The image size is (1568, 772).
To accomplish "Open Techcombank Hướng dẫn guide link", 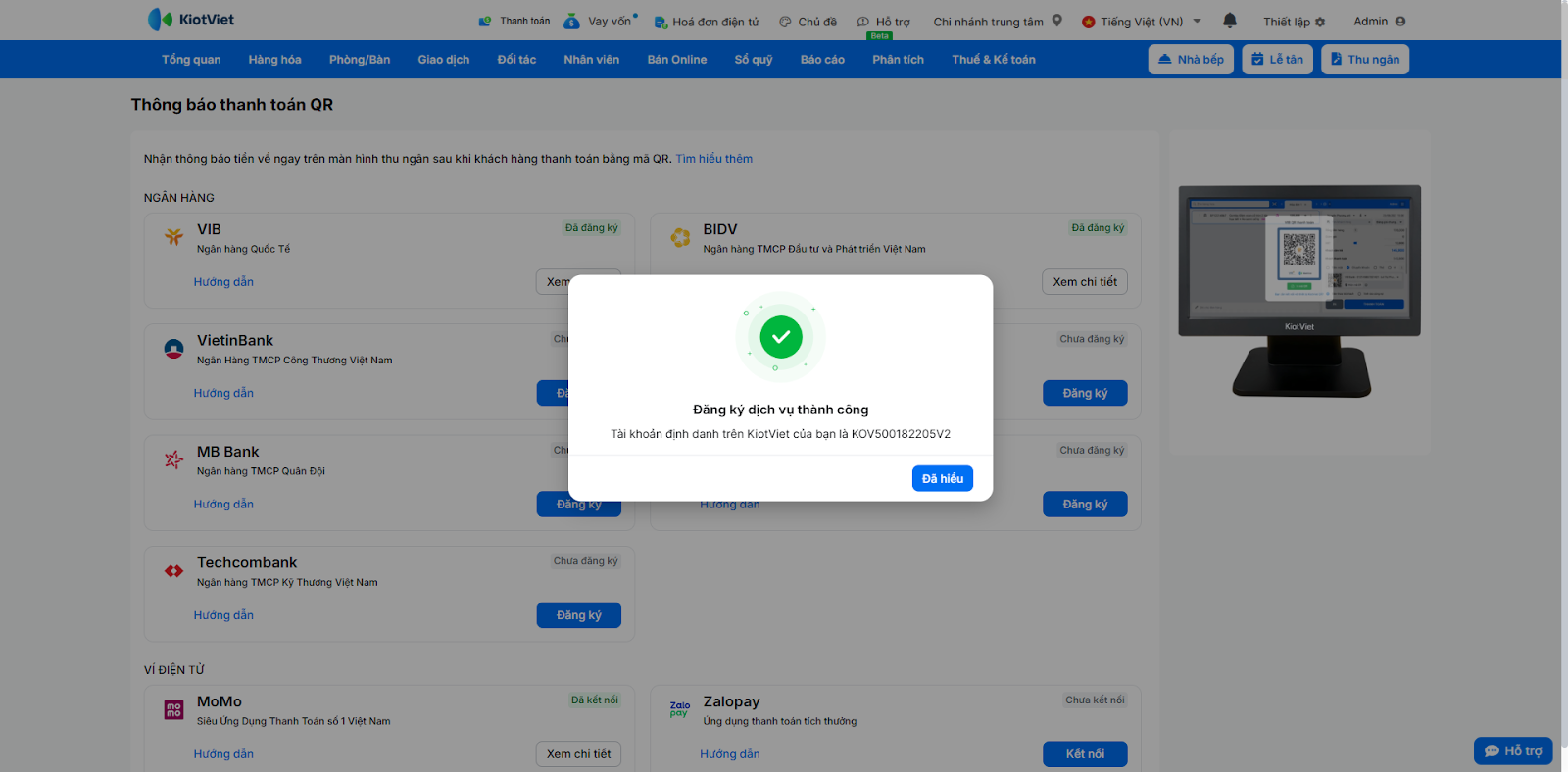I will tap(223, 615).
